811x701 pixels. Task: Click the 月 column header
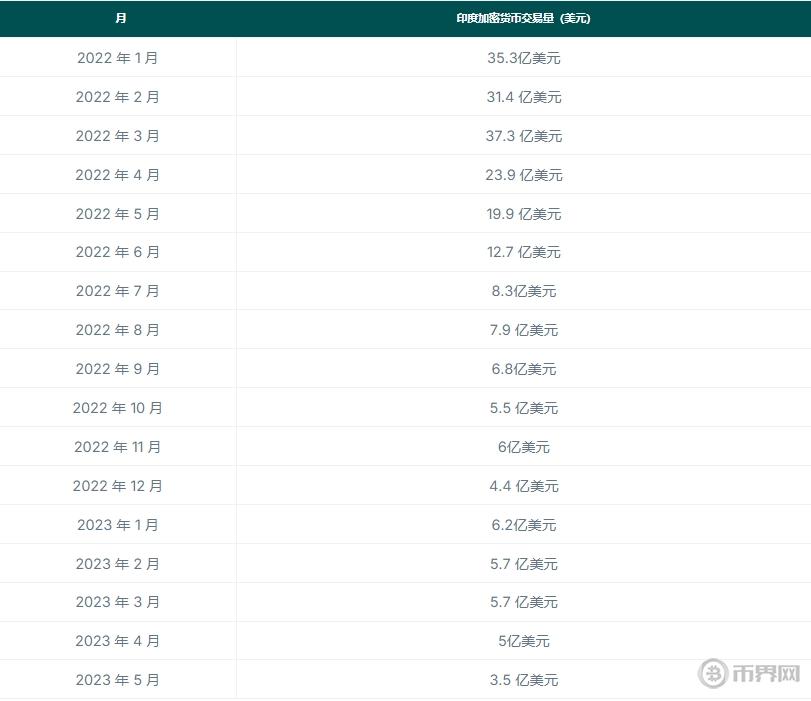pyautogui.click(x=120, y=18)
